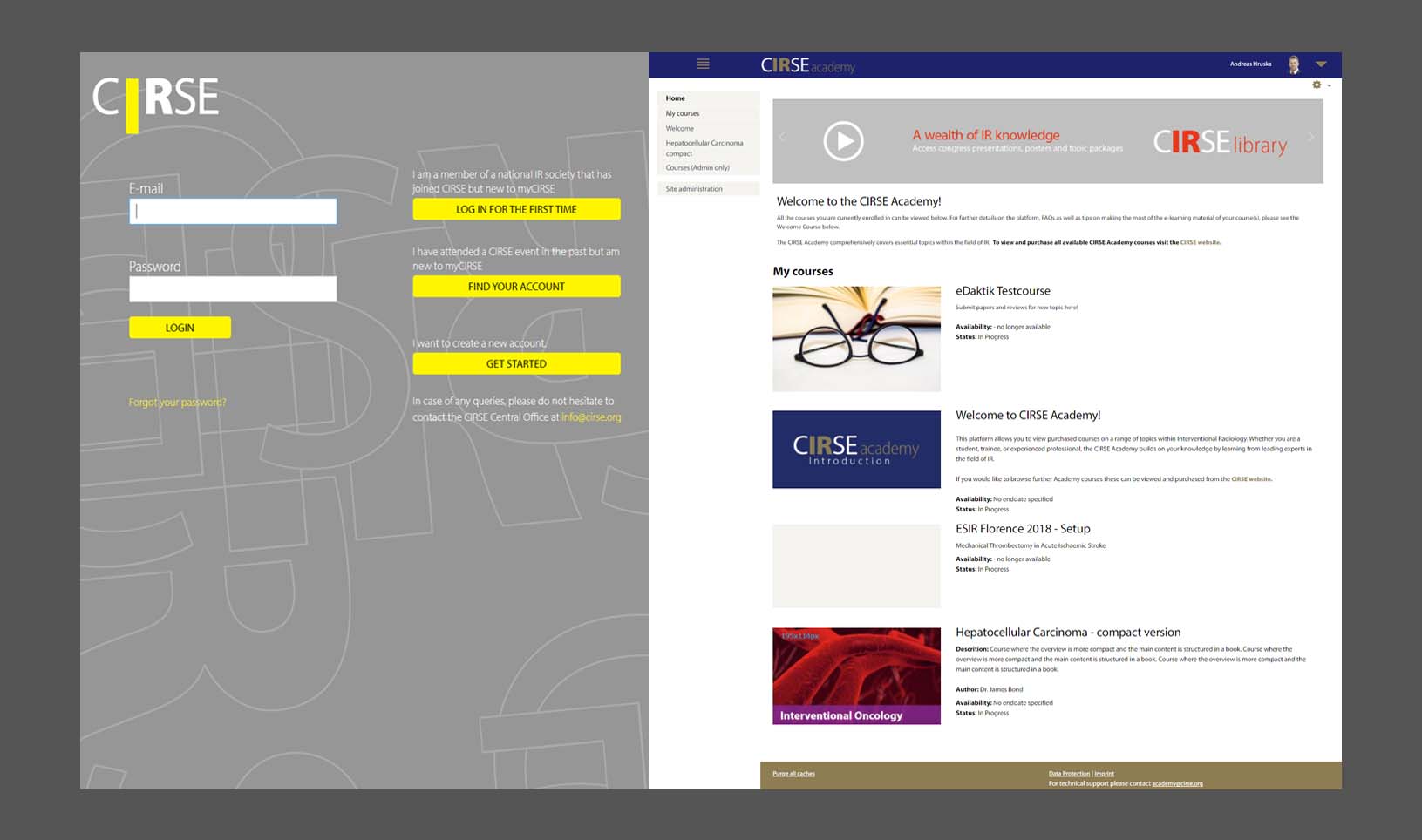The image size is (1422, 840).
Task: Click 'My courses' section heading
Action: click(x=803, y=271)
